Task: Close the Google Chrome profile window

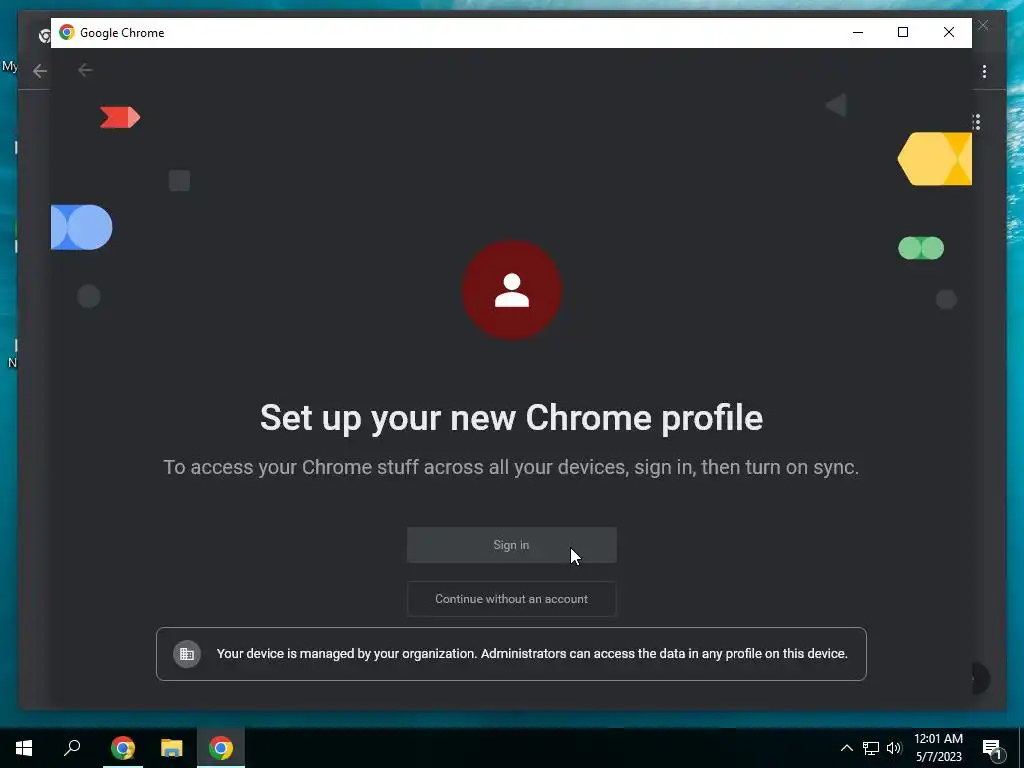Action: pos(949,32)
